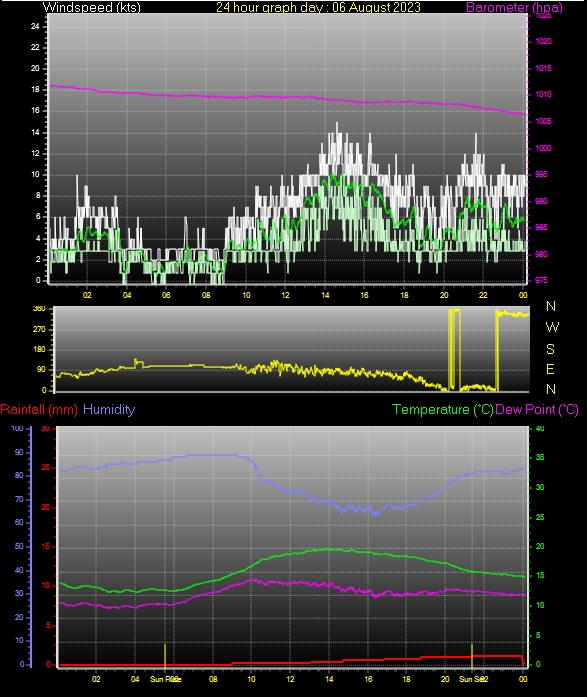Click the Barometer (hpa) axis title
This screenshot has height=697, width=587.
(514, 8)
